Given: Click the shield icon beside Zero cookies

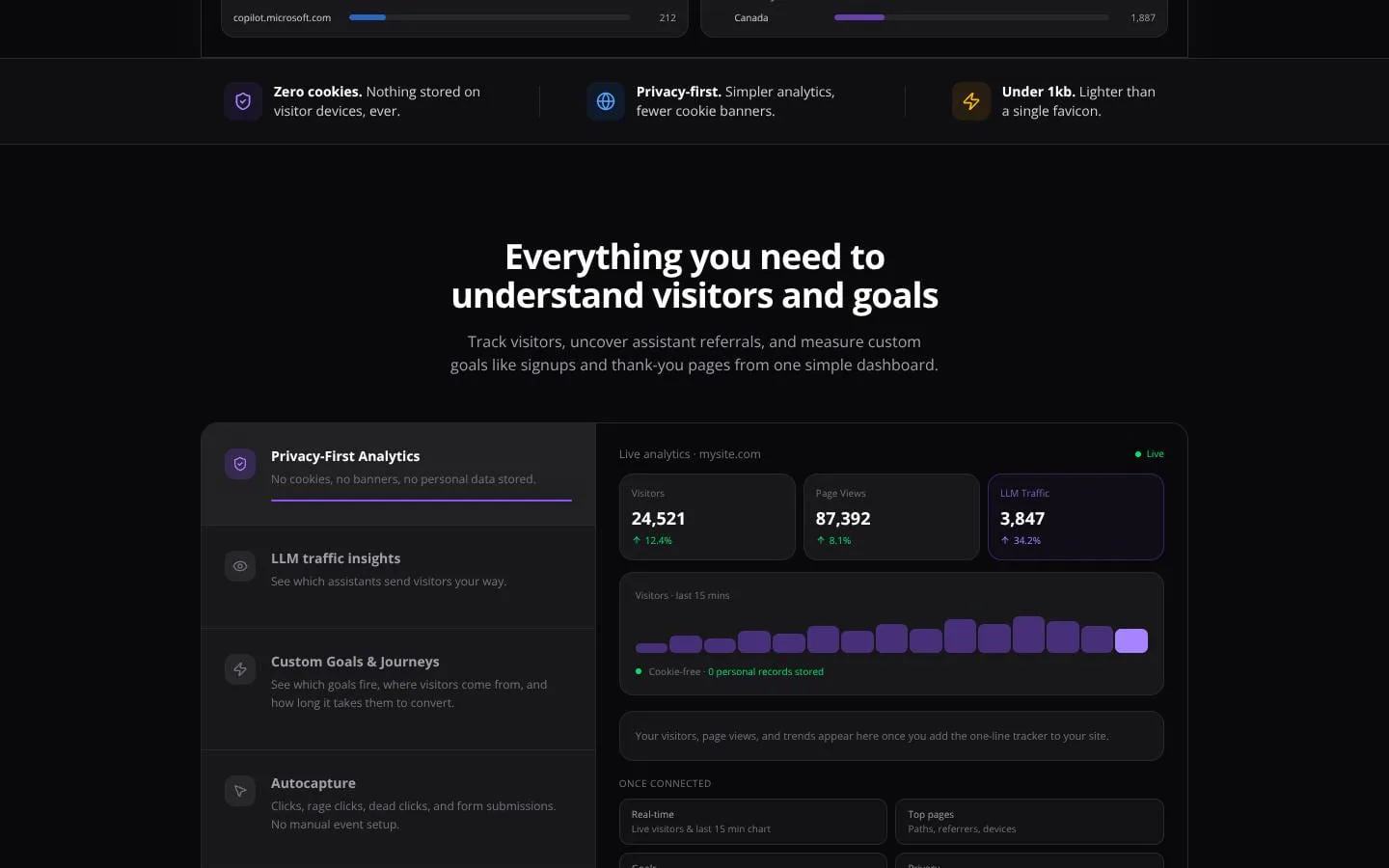Looking at the screenshot, I should pos(243,101).
